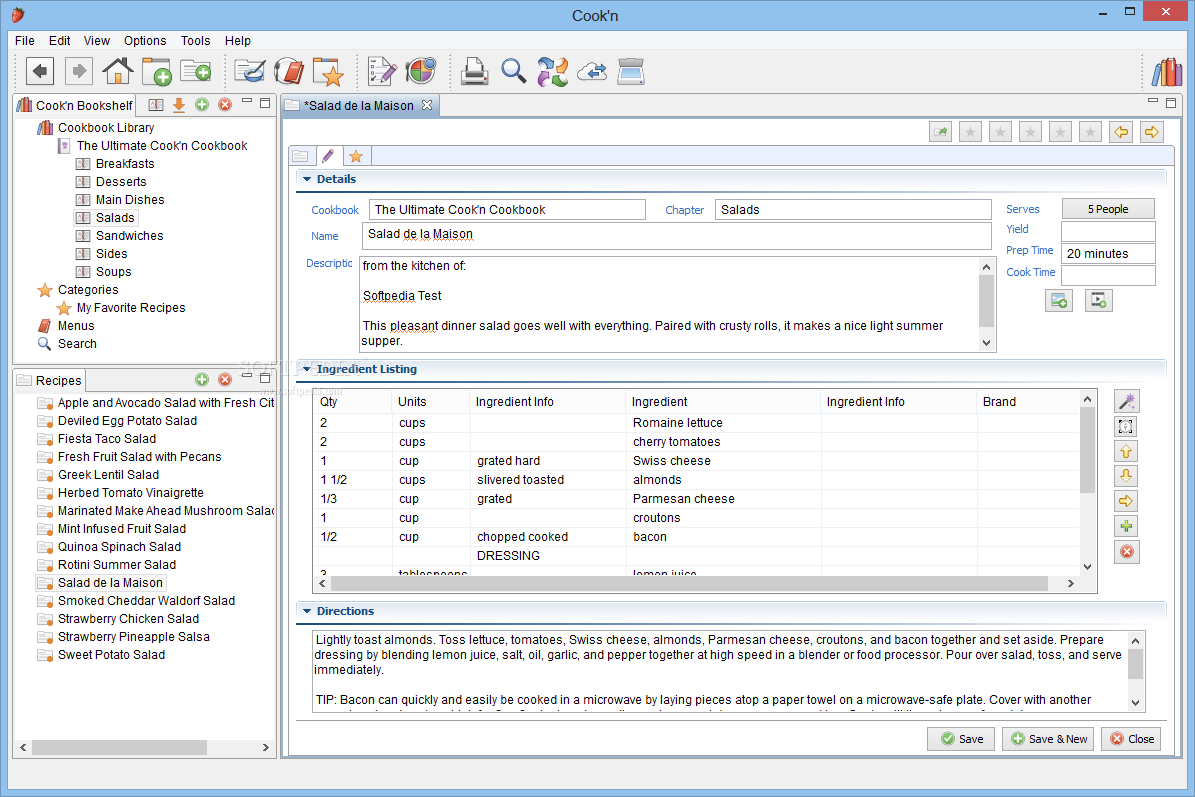Open the Tools menu
The width and height of the screenshot is (1195, 797).
(x=195, y=40)
